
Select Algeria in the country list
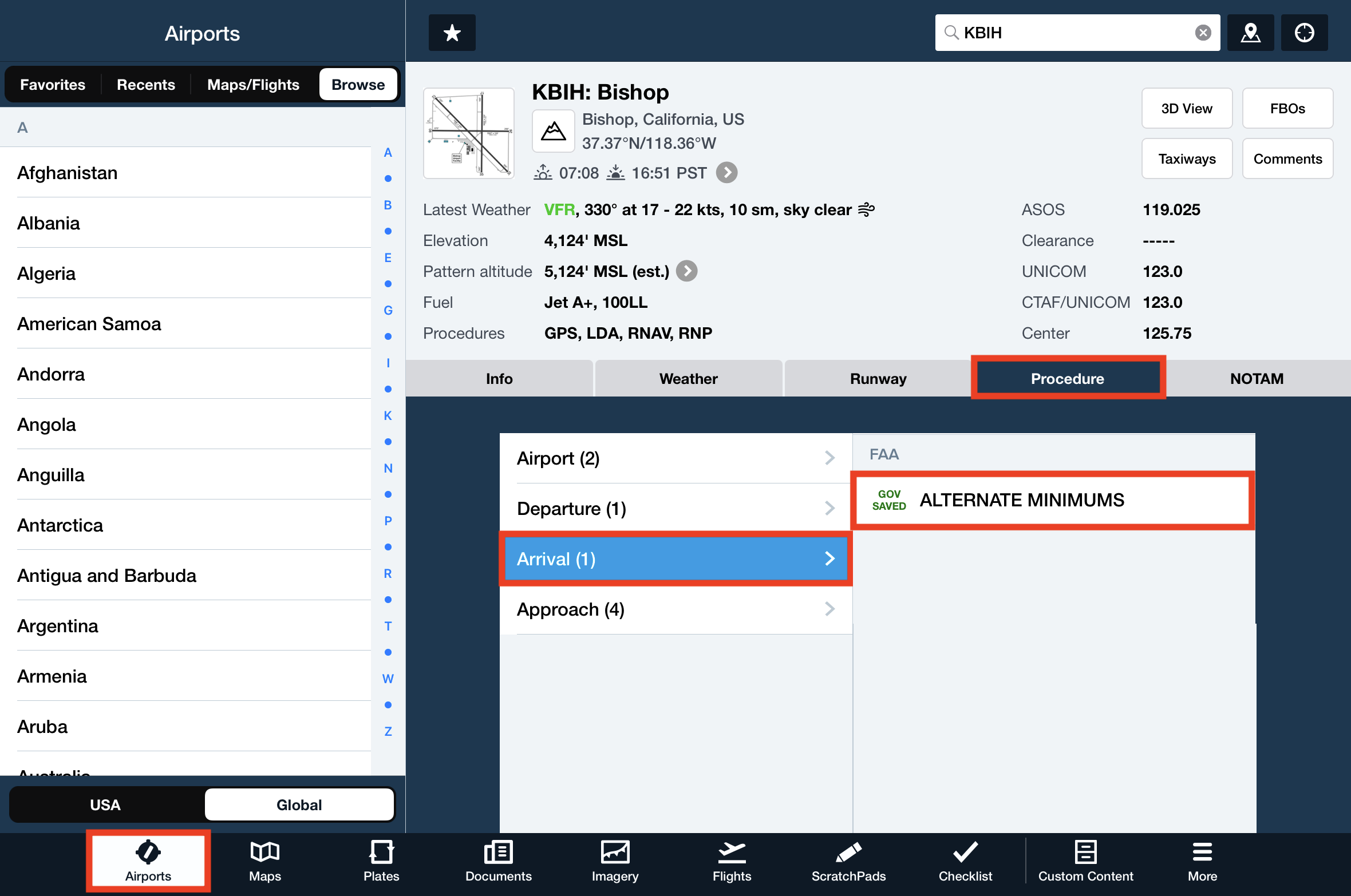click(x=185, y=273)
